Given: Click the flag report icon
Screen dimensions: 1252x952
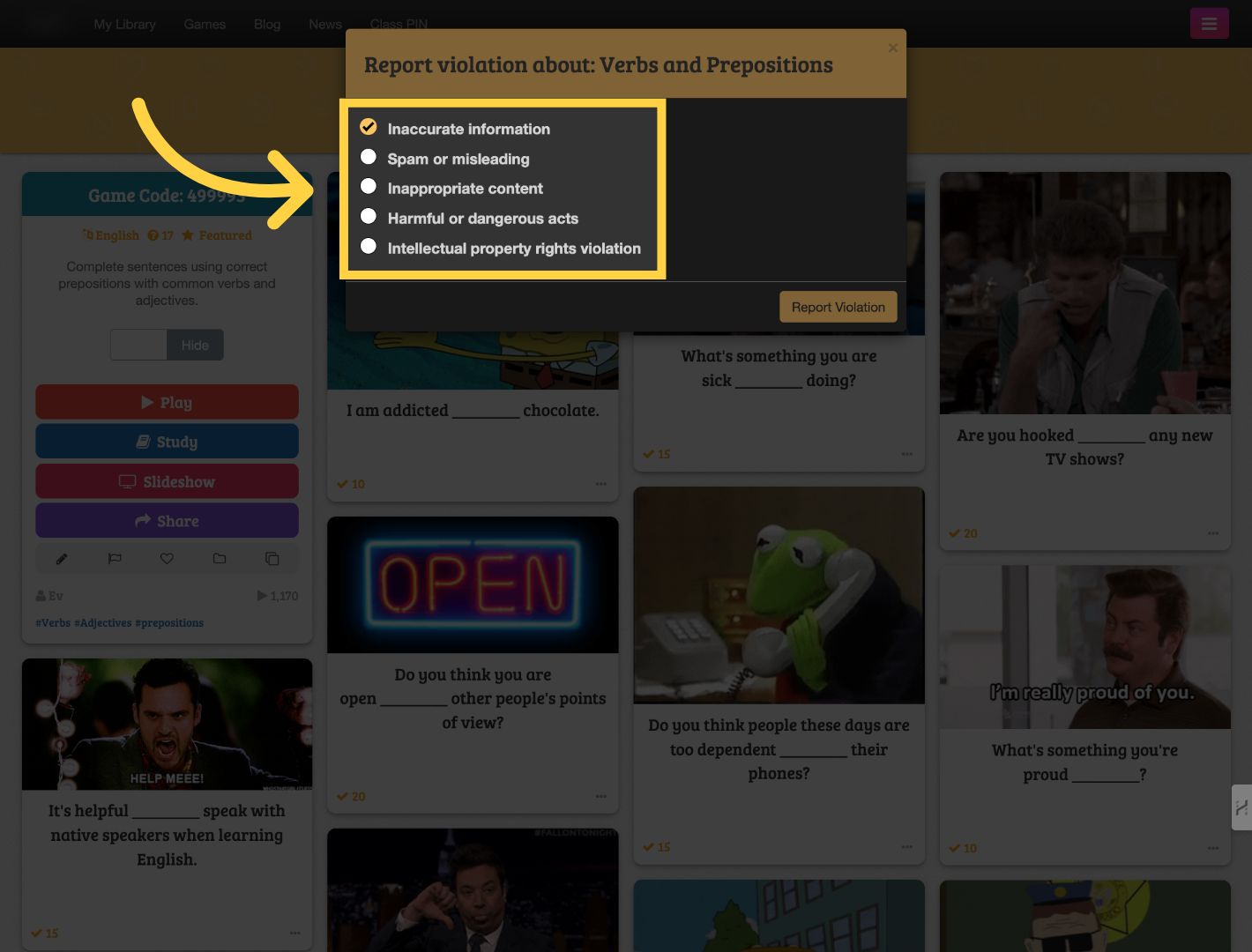Looking at the screenshot, I should 115,559.
